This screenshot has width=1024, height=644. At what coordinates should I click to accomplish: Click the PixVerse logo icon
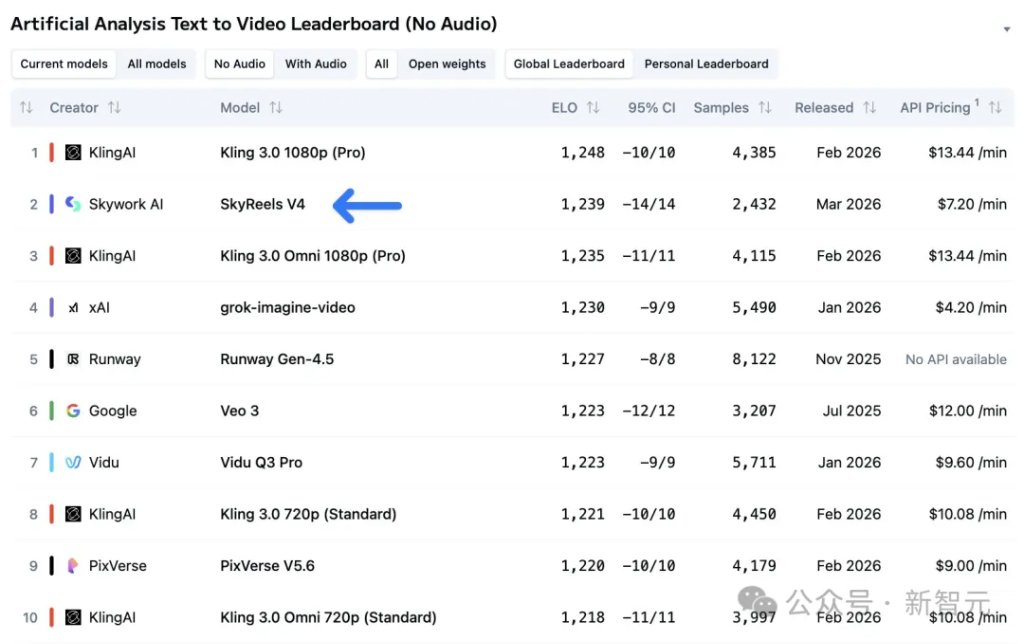coord(73,566)
